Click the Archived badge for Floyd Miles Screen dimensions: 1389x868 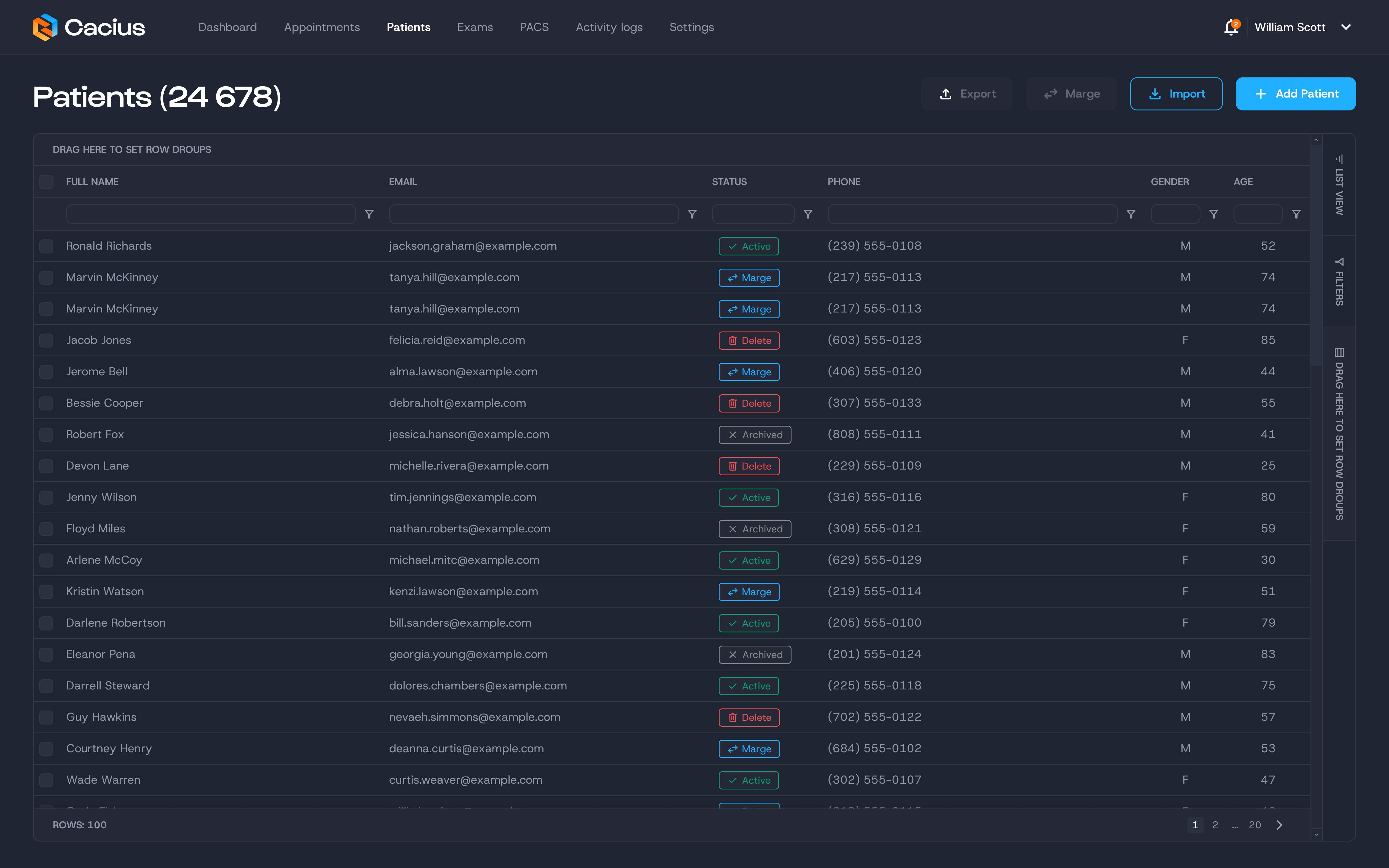point(755,529)
